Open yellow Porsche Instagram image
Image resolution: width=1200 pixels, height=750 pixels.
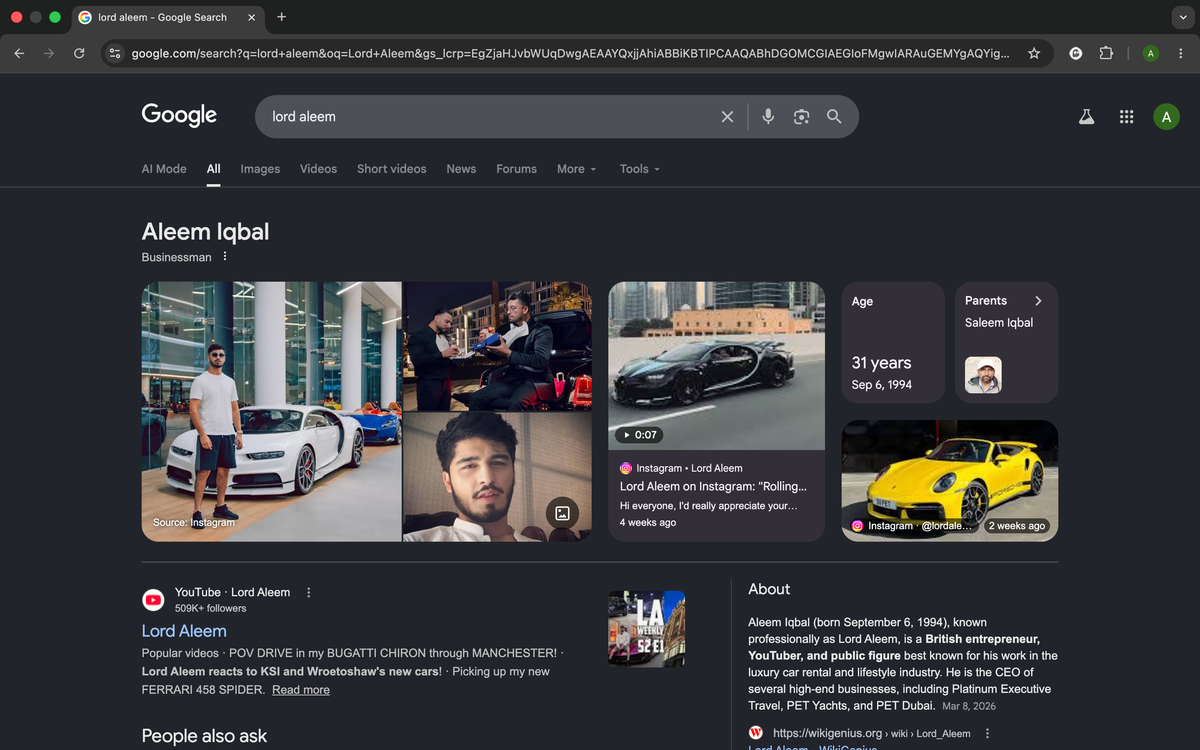[x=950, y=481]
